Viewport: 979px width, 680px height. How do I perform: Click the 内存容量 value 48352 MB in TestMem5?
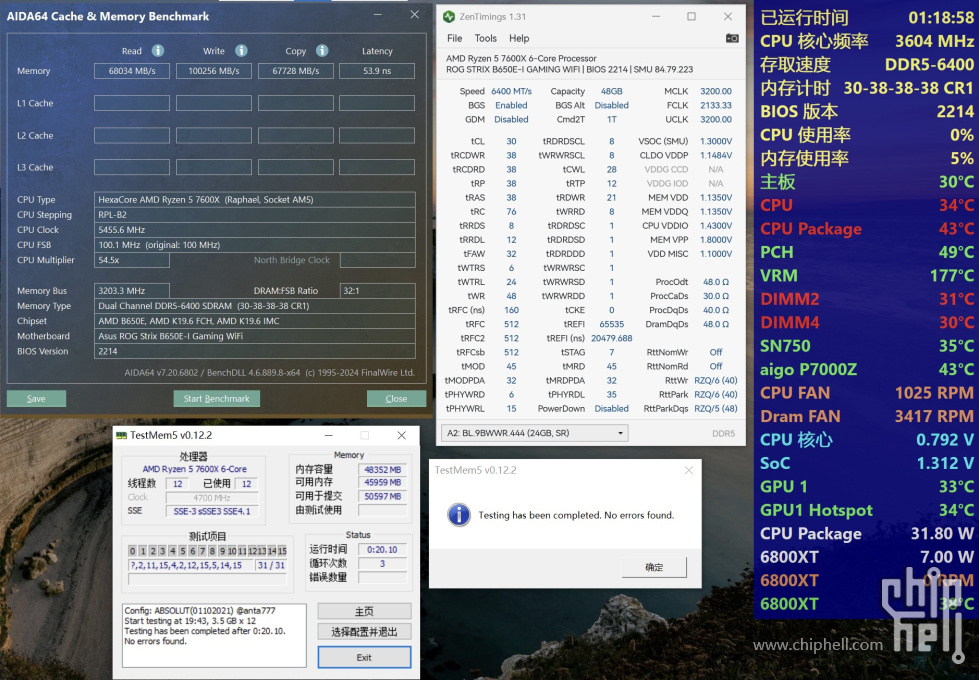click(x=383, y=470)
